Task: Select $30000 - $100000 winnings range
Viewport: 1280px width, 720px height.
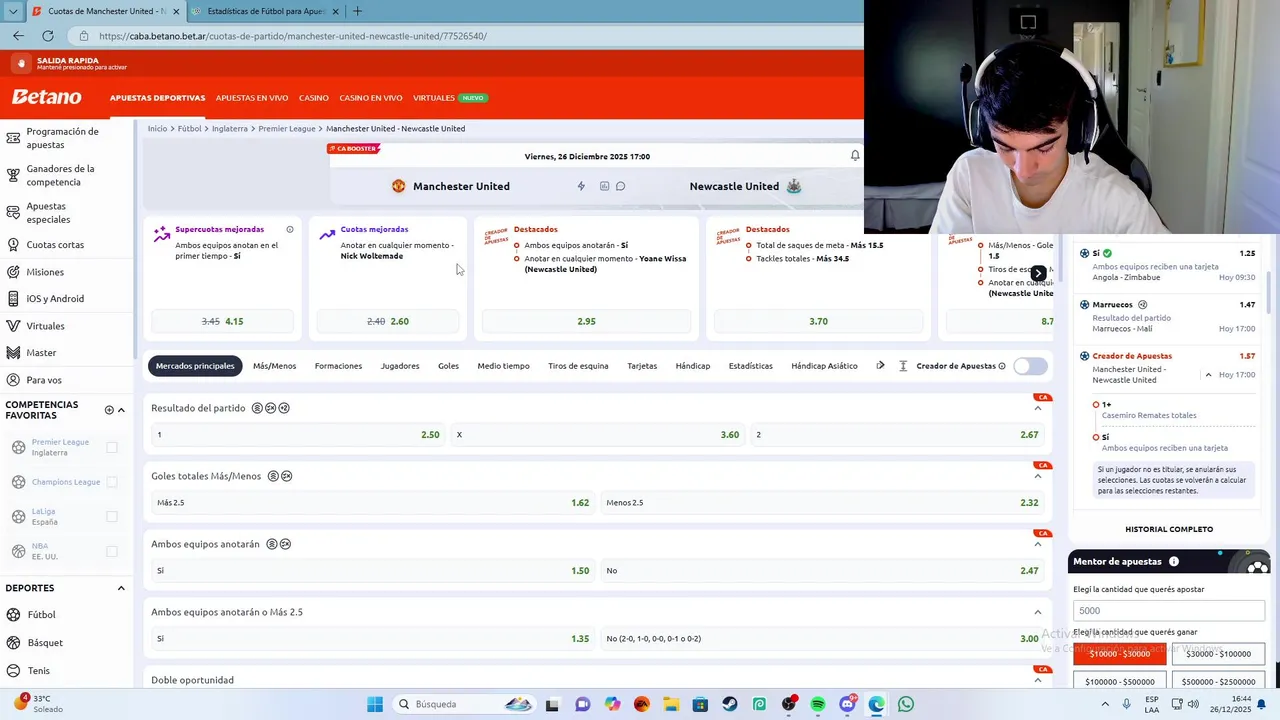Action: click(1218, 654)
